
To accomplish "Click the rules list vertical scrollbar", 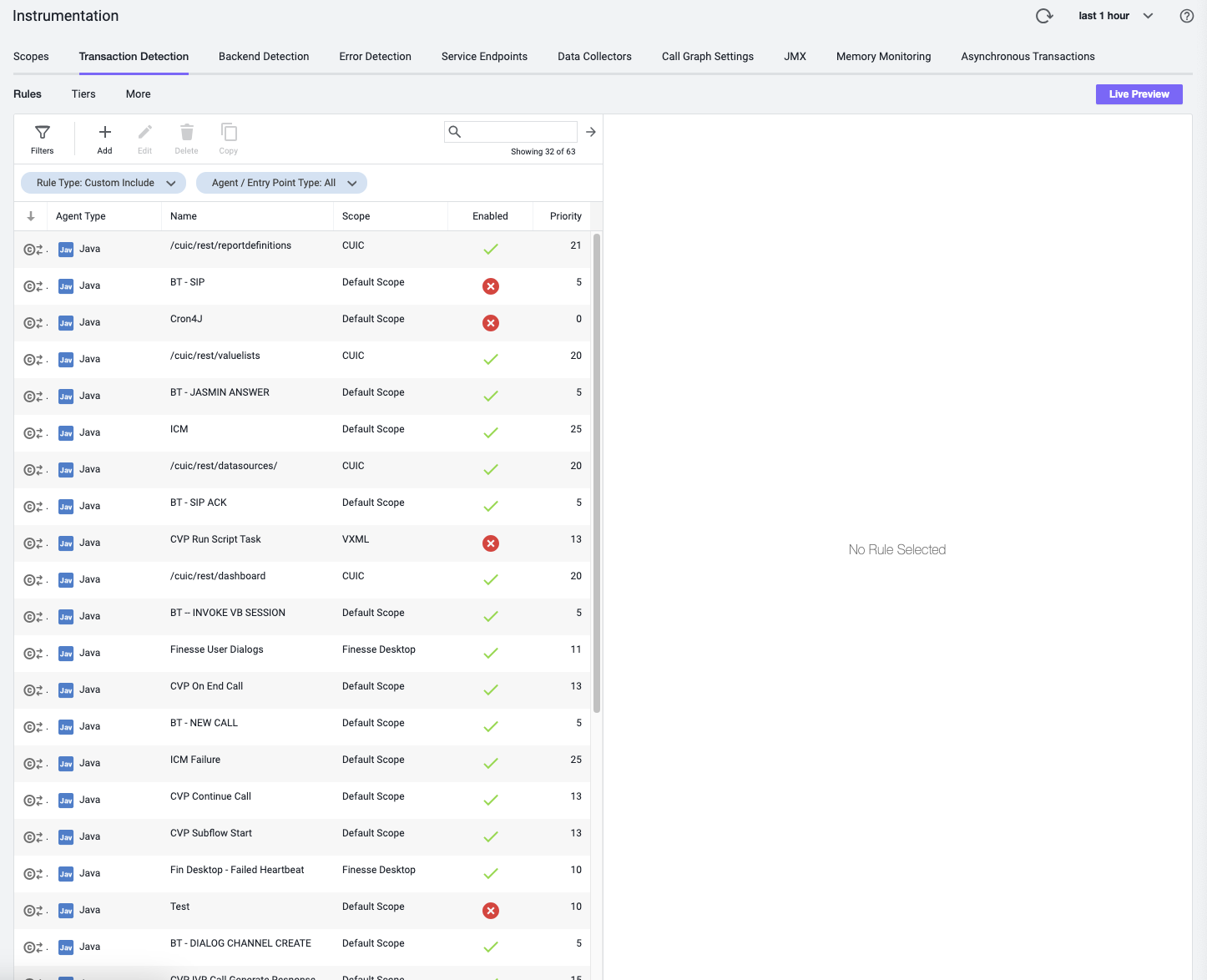I will tap(597, 473).
